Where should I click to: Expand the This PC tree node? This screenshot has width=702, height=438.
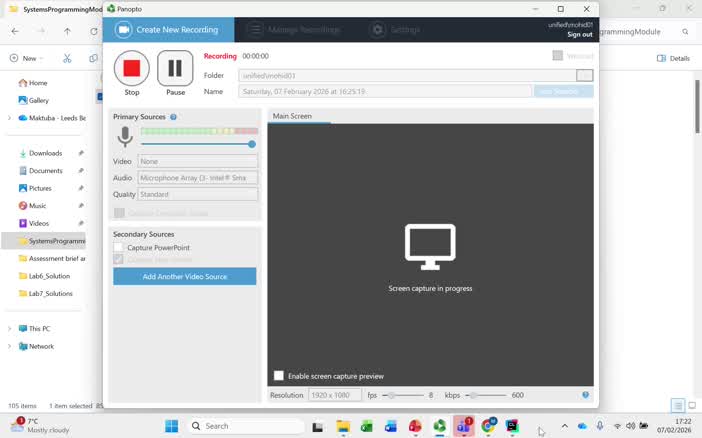click(x=9, y=329)
